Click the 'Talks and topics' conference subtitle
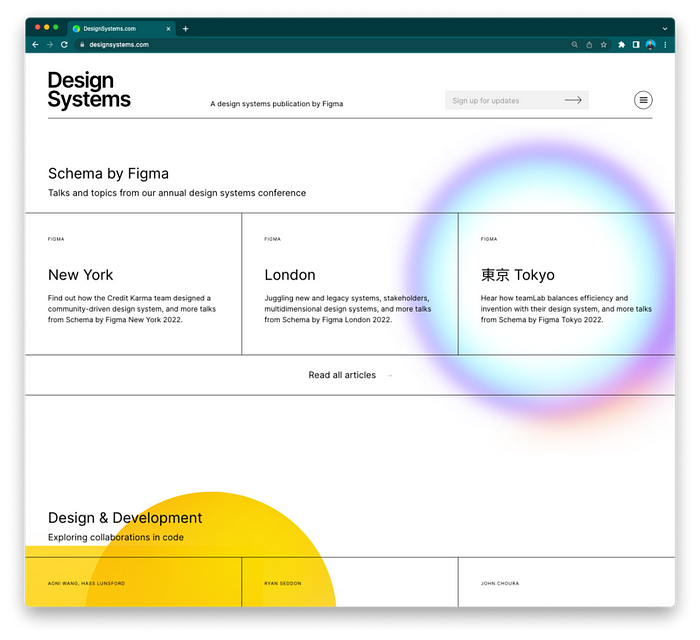This screenshot has height=640, width=700. [177, 193]
